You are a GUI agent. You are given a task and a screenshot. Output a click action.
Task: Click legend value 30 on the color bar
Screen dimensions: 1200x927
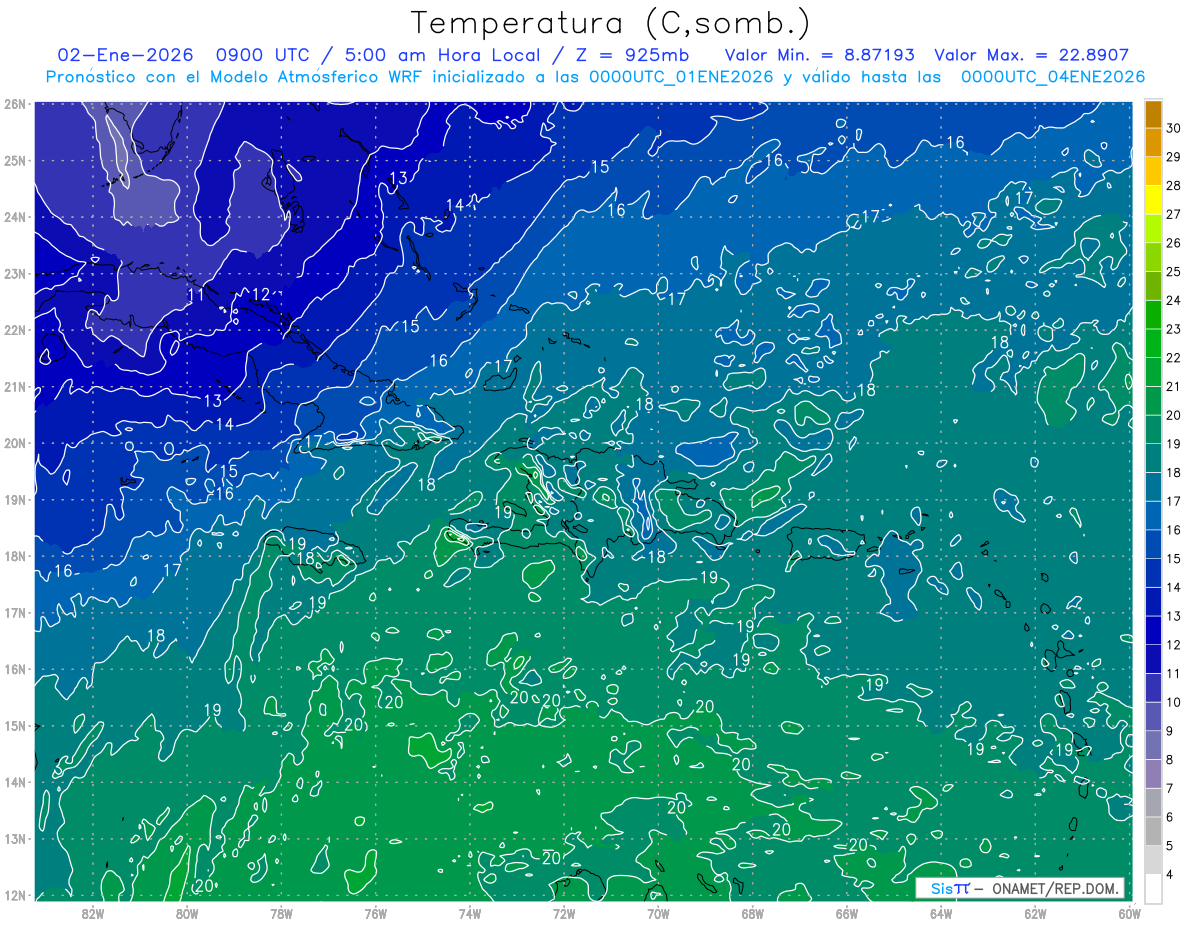pos(1173,129)
